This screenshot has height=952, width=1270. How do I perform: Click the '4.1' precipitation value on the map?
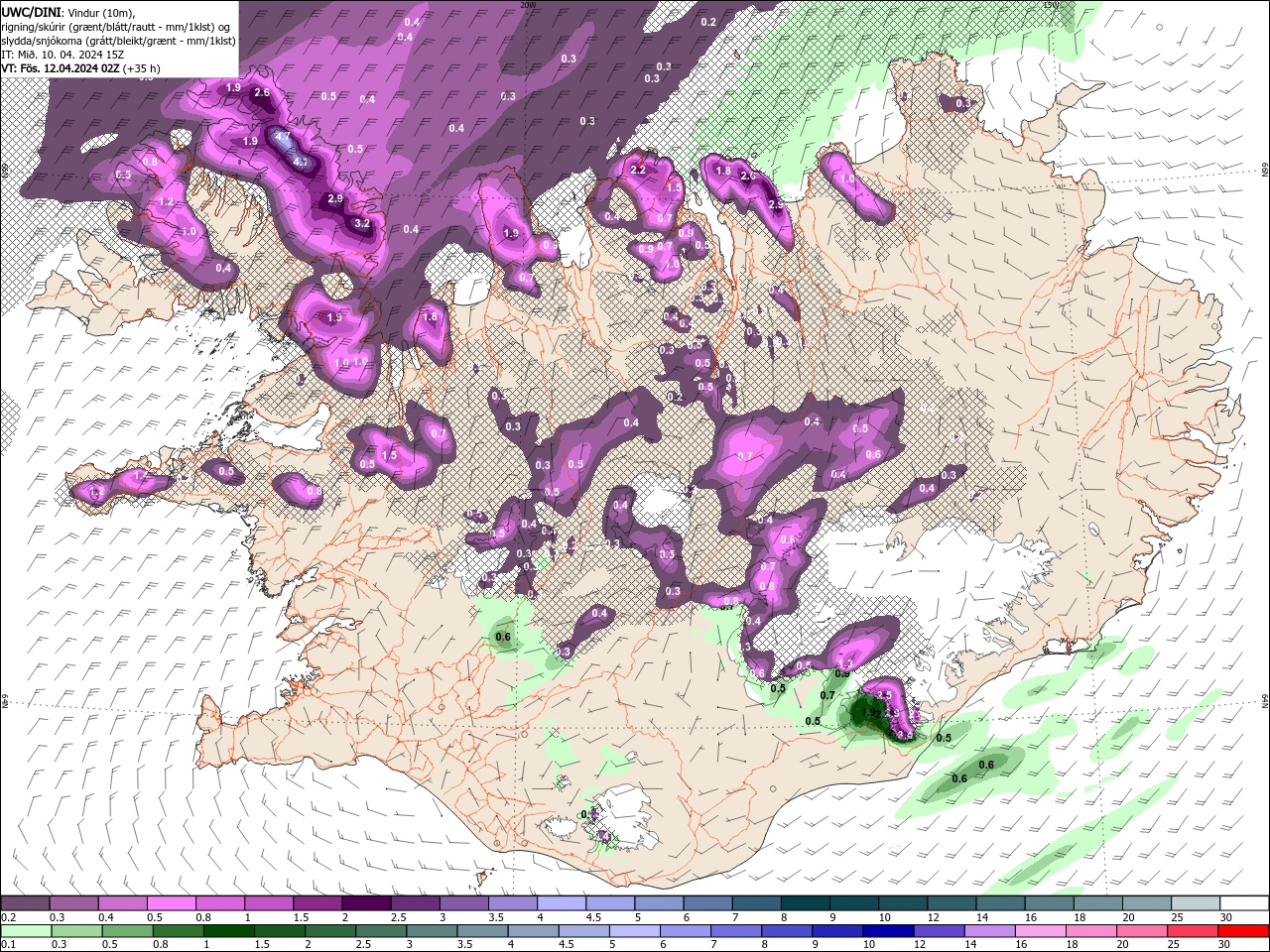[x=301, y=163]
